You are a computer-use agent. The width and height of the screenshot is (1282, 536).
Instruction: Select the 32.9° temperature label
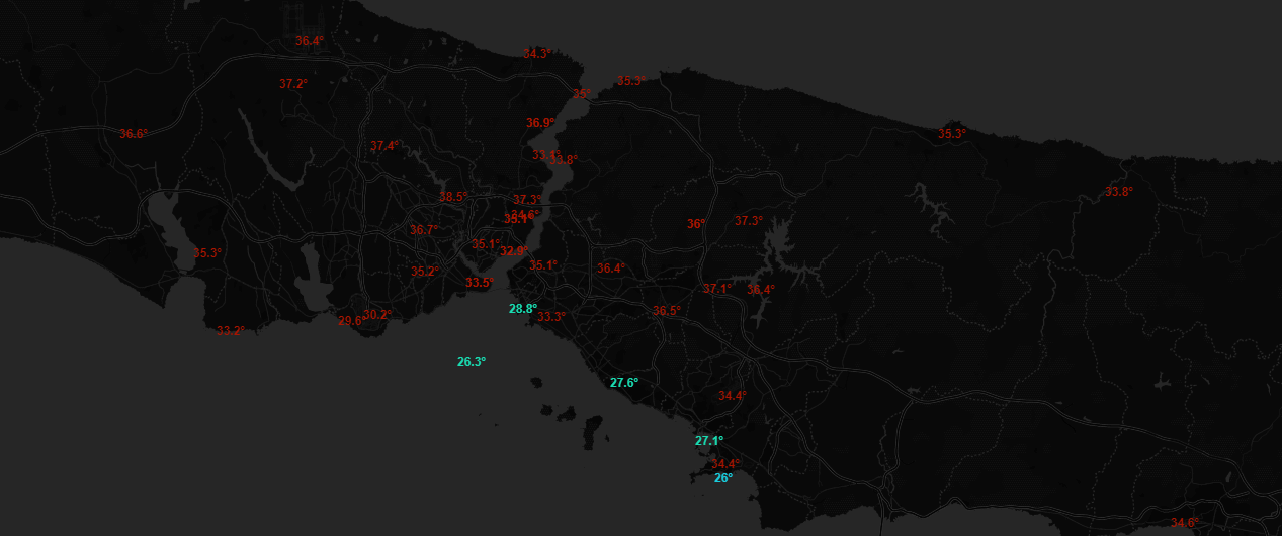point(514,251)
